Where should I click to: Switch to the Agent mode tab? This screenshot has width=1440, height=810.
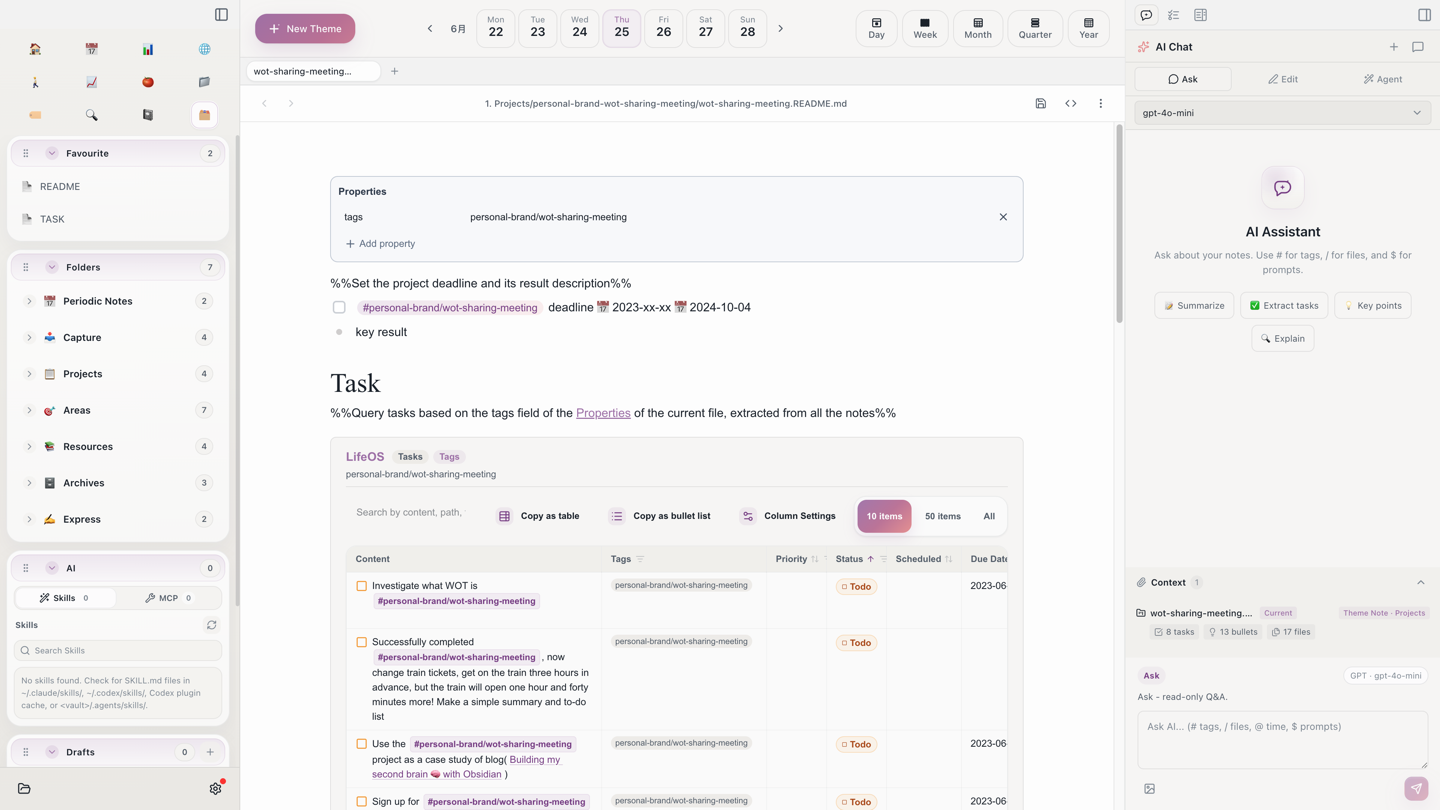pyautogui.click(x=1383, y=79)
